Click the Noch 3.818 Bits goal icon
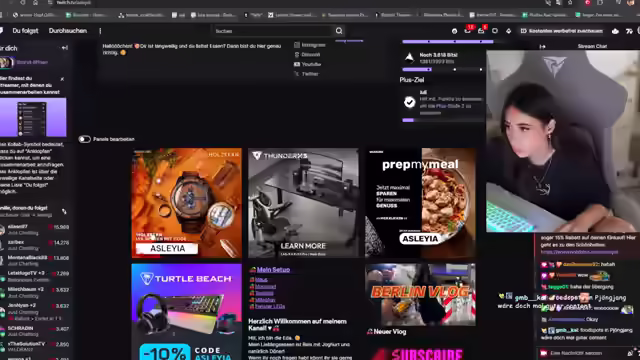The width and height of the screenshot is (640, 360). [409, 57]
